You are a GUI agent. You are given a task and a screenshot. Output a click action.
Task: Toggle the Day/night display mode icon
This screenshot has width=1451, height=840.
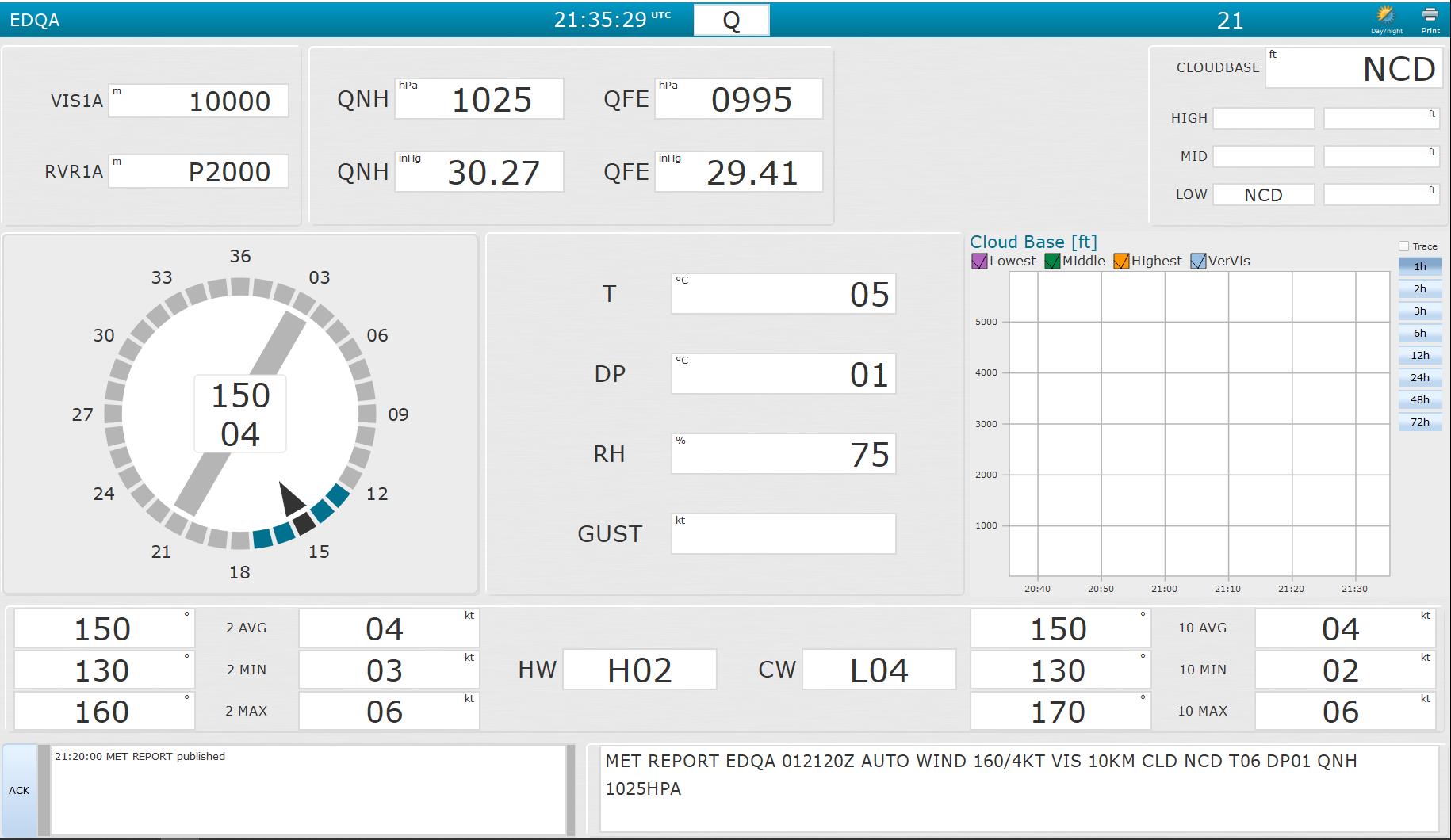pyautogui.click(x=1386, y=17)
